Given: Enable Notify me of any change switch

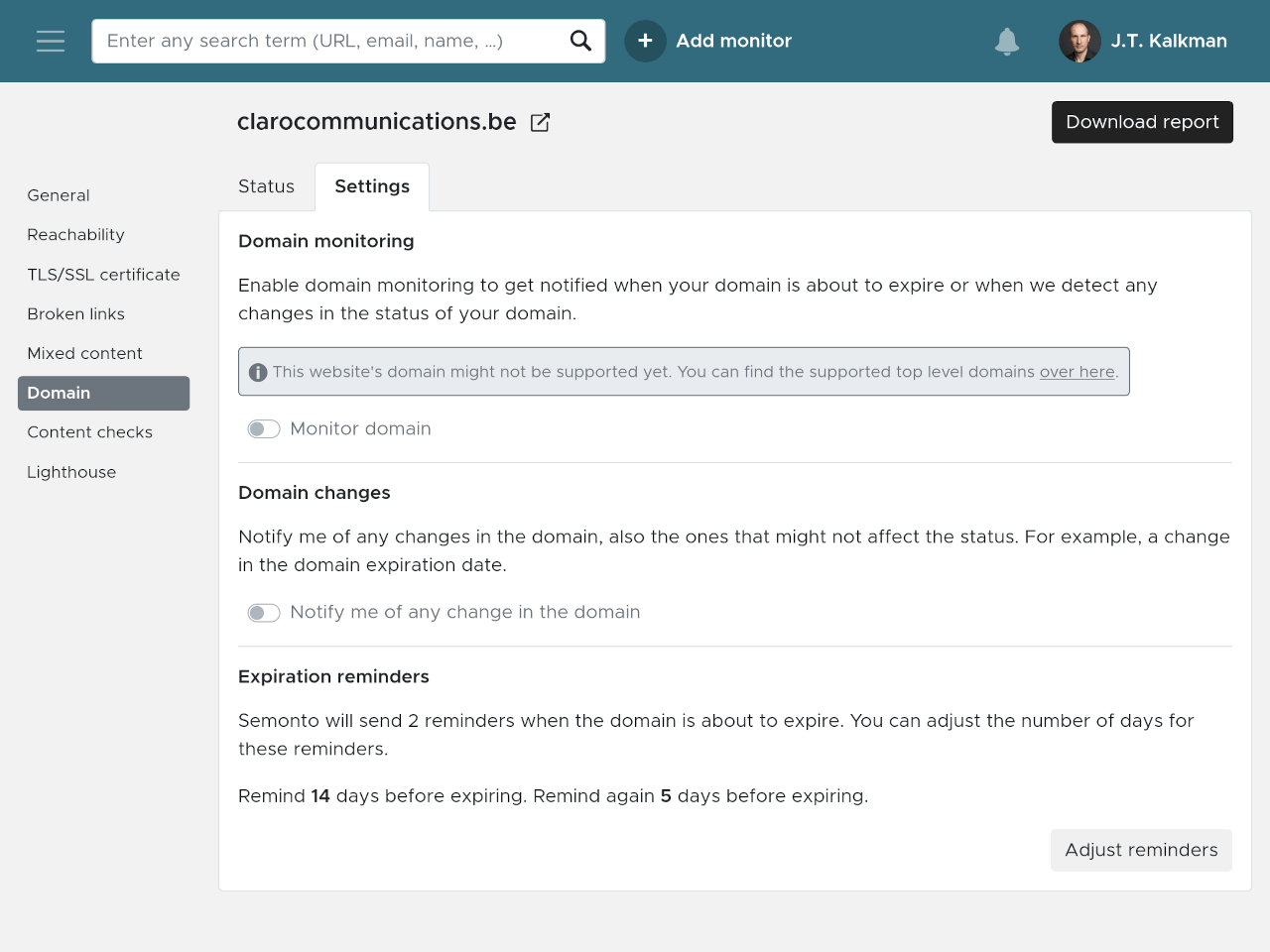Looking at the screenshot, I should pyautogui.click(x=264, y=613).
